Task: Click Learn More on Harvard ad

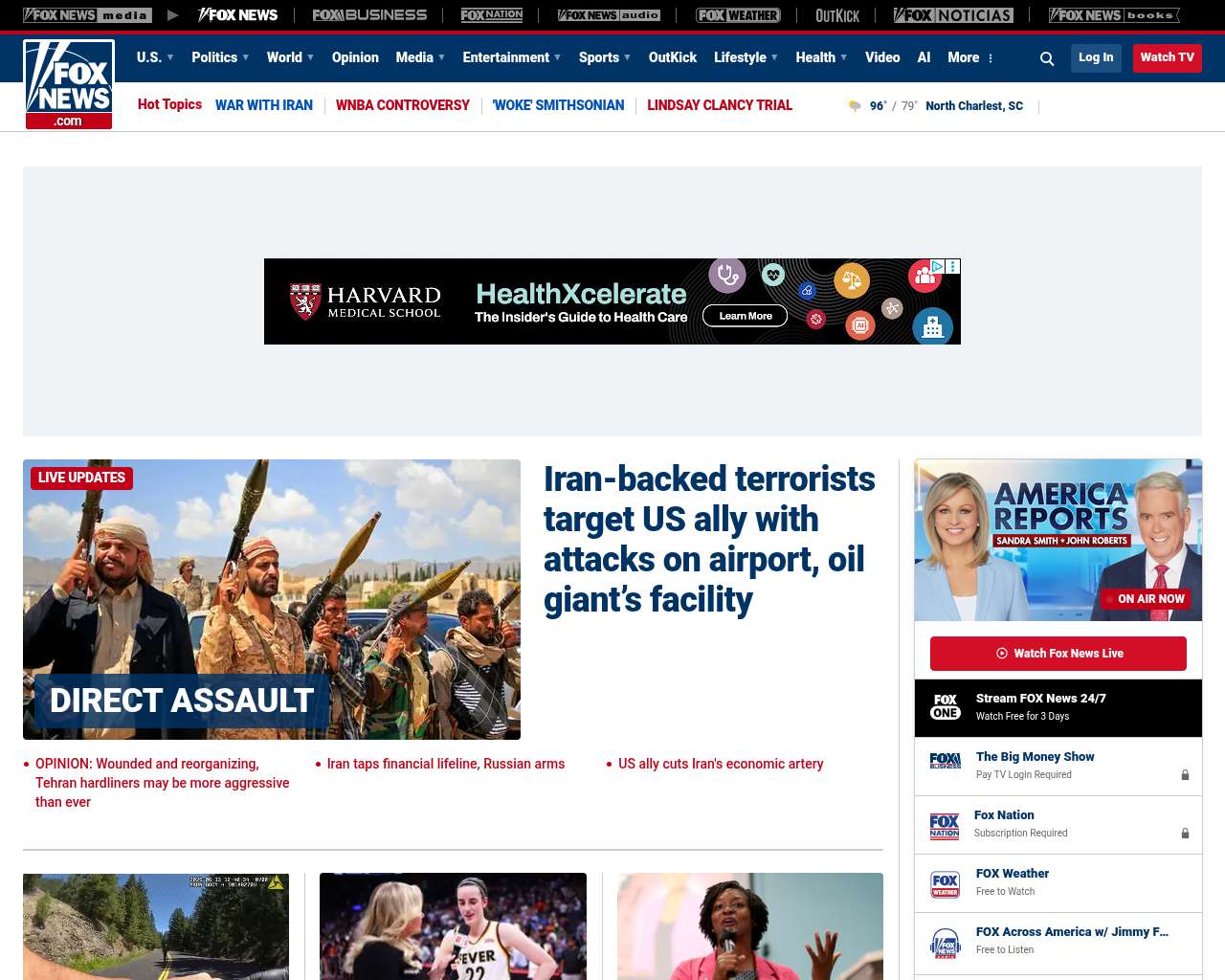Action: tap(746, 316)
